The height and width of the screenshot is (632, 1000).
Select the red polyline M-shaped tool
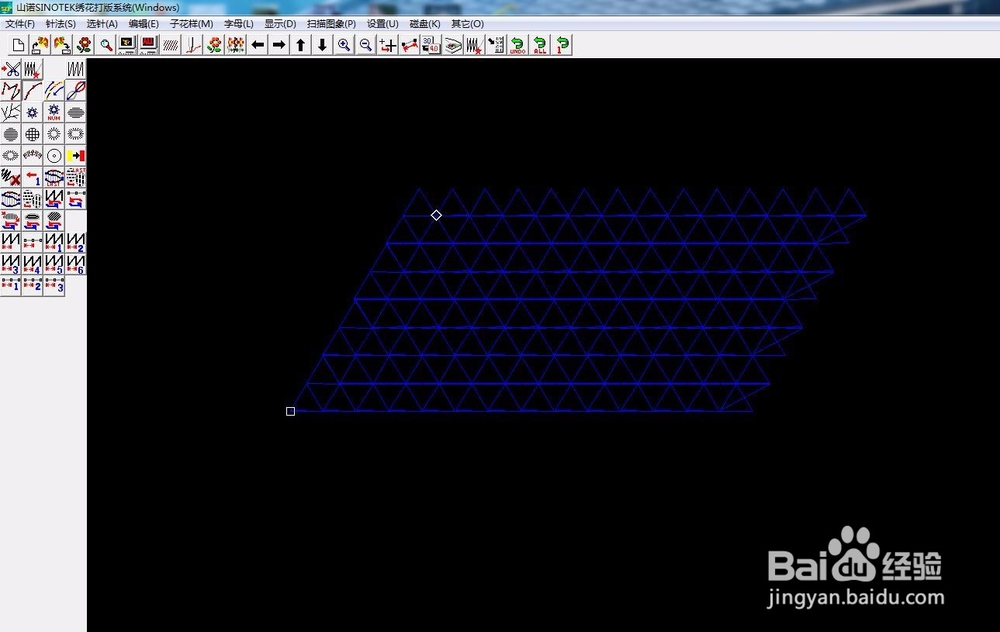(x=11, y=91)
